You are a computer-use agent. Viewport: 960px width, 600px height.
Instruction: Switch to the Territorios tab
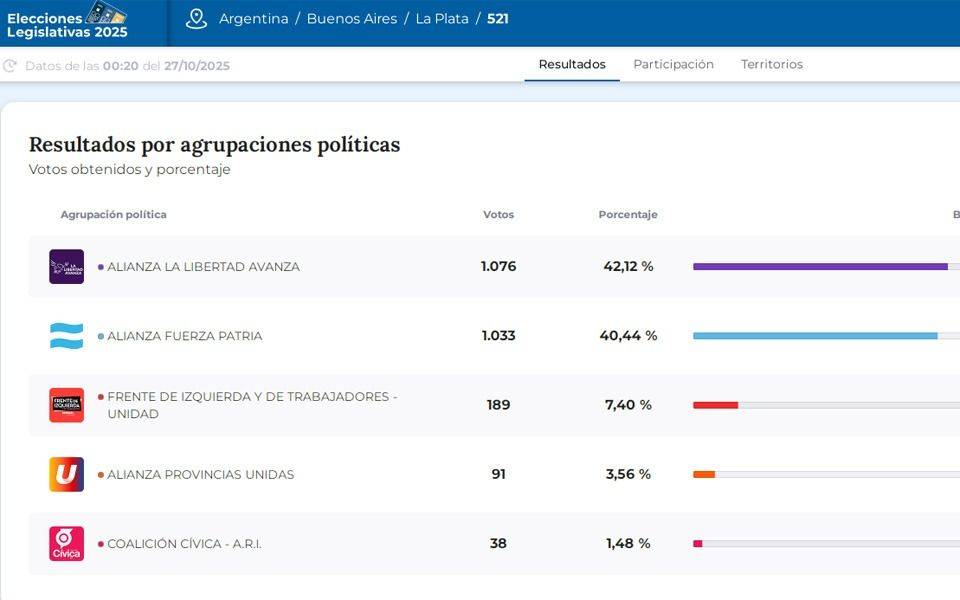click(771, 65)
